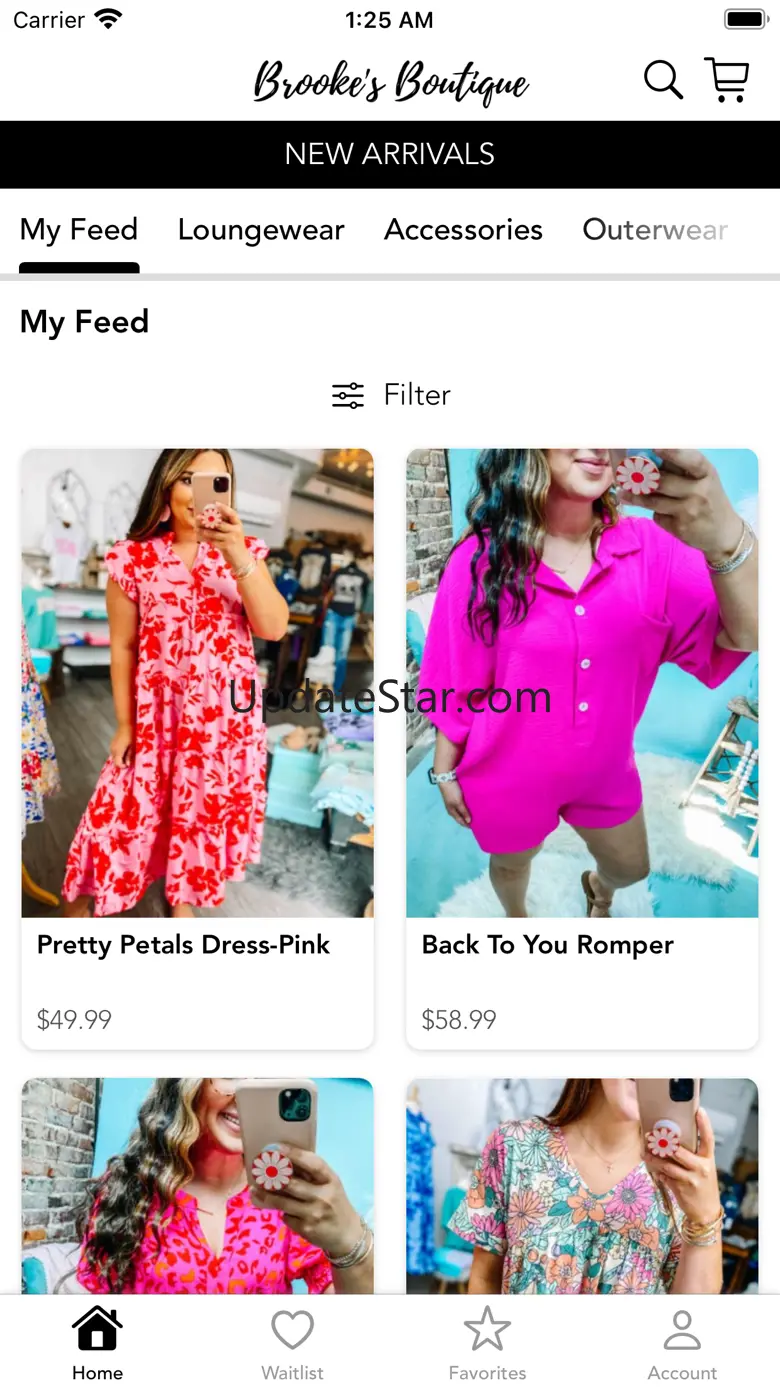Open the Back To You Romper title
This screenshot has width=780, height=1387.
coord(547,945)
